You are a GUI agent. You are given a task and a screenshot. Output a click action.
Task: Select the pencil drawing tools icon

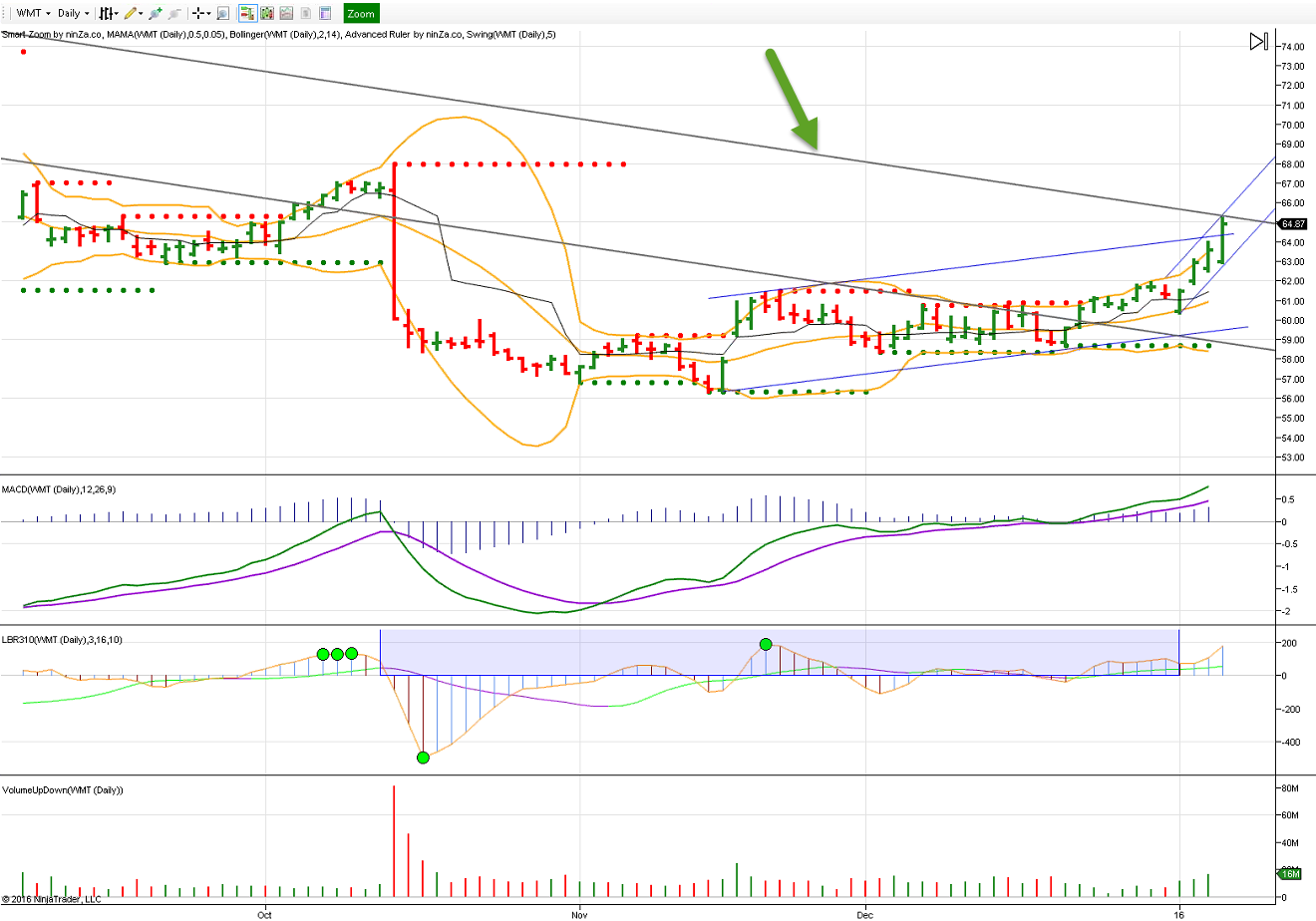point(130,13)
